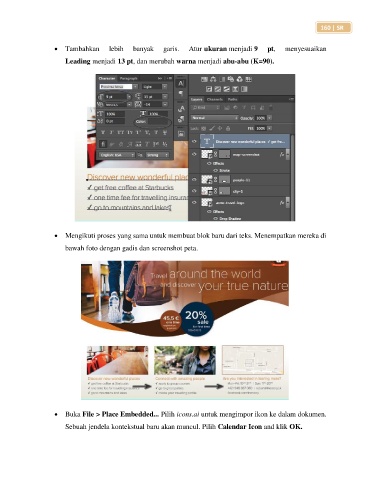
Task: Open the leading size dropdown
Action: click(x=165, y=97)
